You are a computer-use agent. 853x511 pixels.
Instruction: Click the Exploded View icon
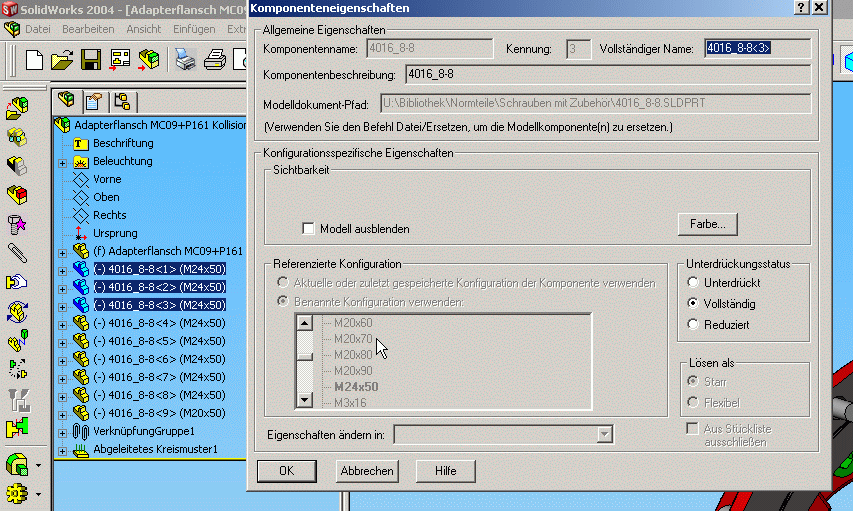(17, 369)
